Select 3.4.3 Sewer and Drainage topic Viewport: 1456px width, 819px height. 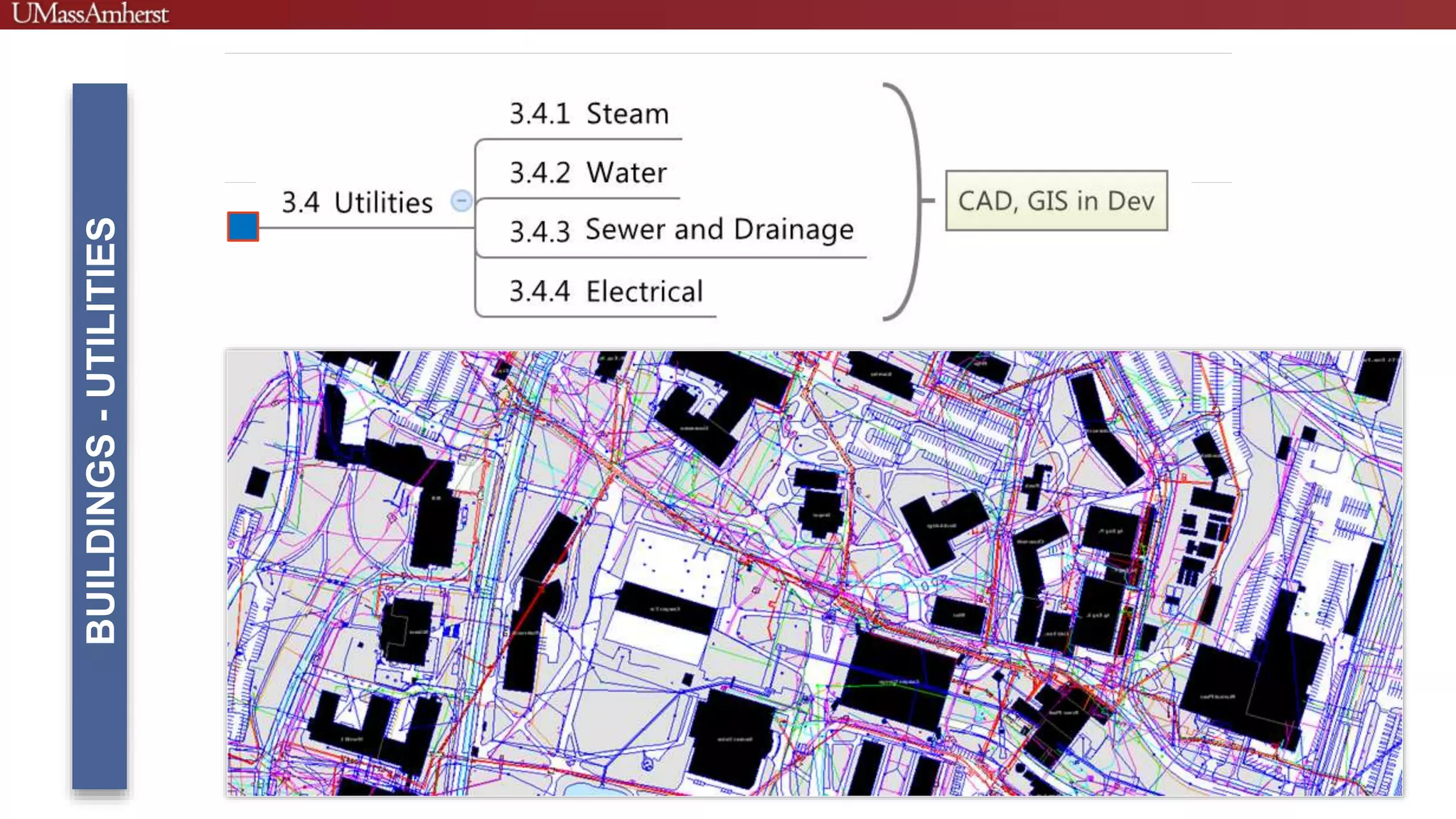(x=681, y=230)
